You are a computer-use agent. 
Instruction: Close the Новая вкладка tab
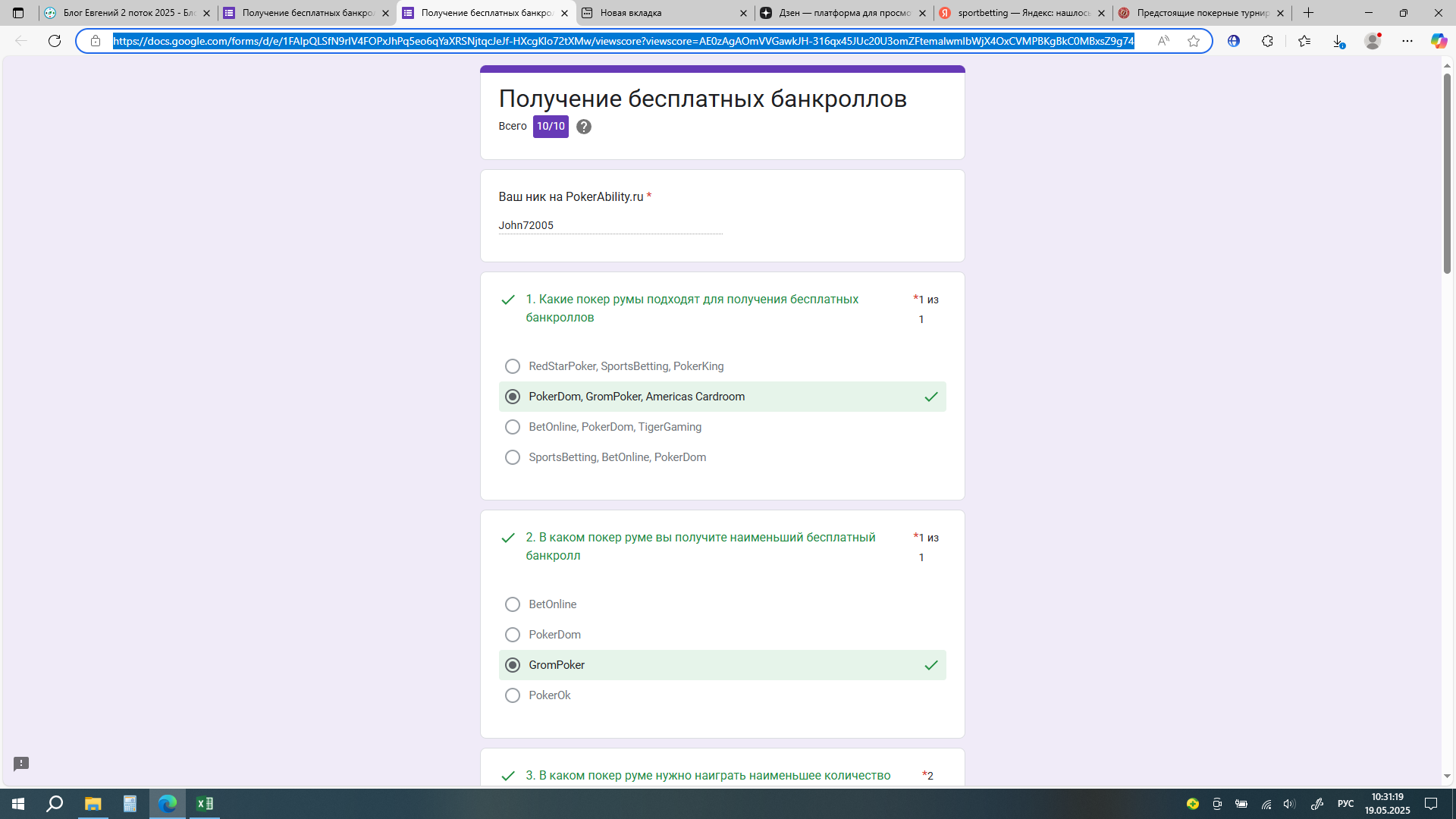[x=743, y=13]
